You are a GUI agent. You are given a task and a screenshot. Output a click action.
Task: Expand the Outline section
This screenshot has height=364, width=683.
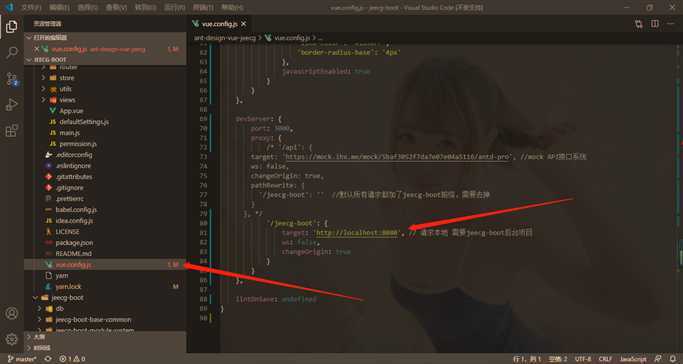105,337
